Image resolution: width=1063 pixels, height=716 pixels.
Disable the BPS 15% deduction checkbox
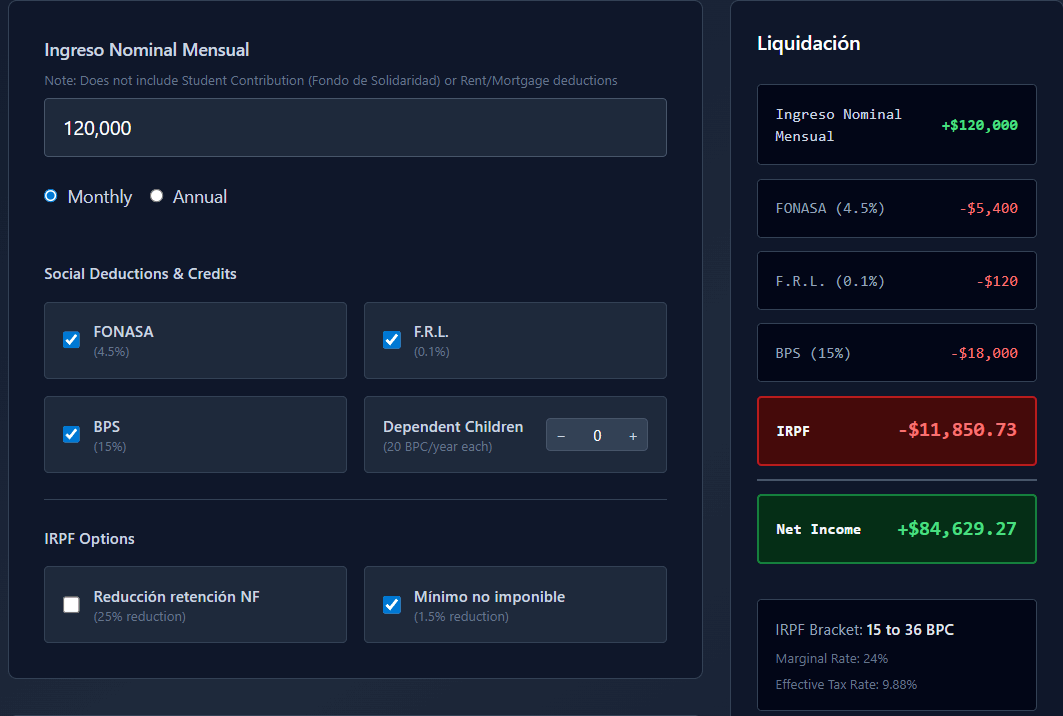click(72, 434)
